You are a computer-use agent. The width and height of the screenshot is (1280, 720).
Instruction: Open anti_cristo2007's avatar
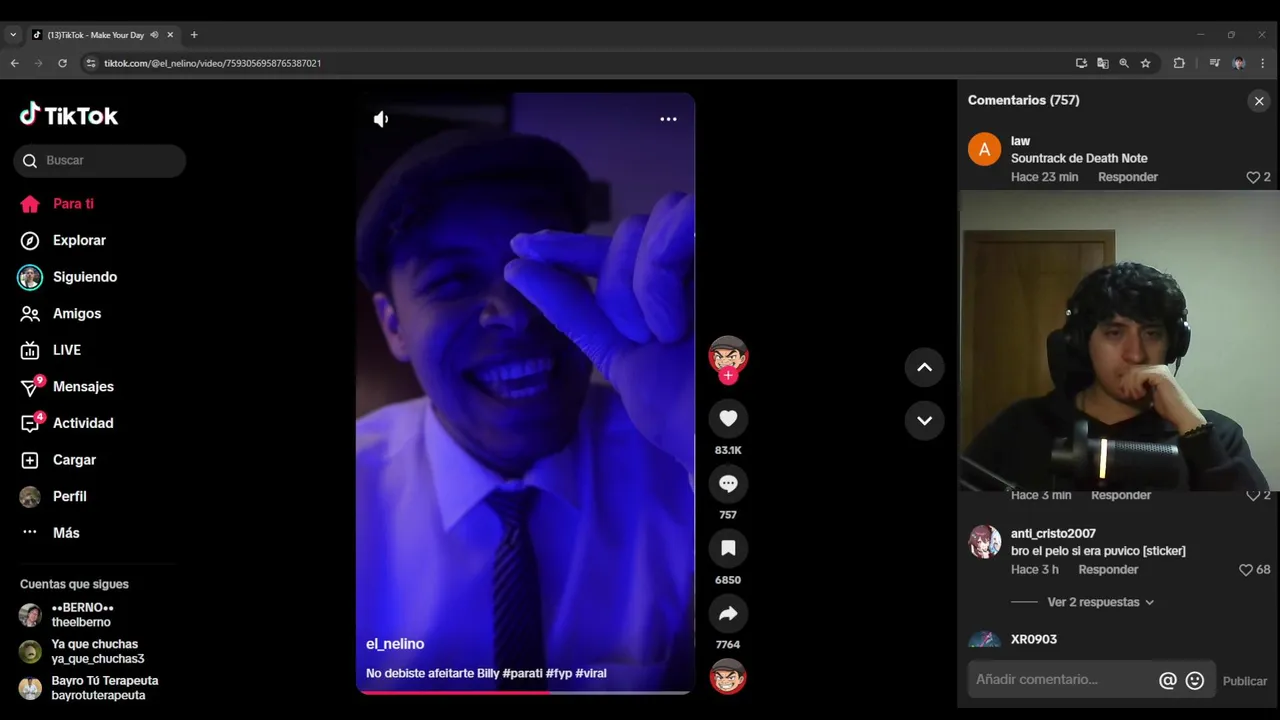(984, 542)
